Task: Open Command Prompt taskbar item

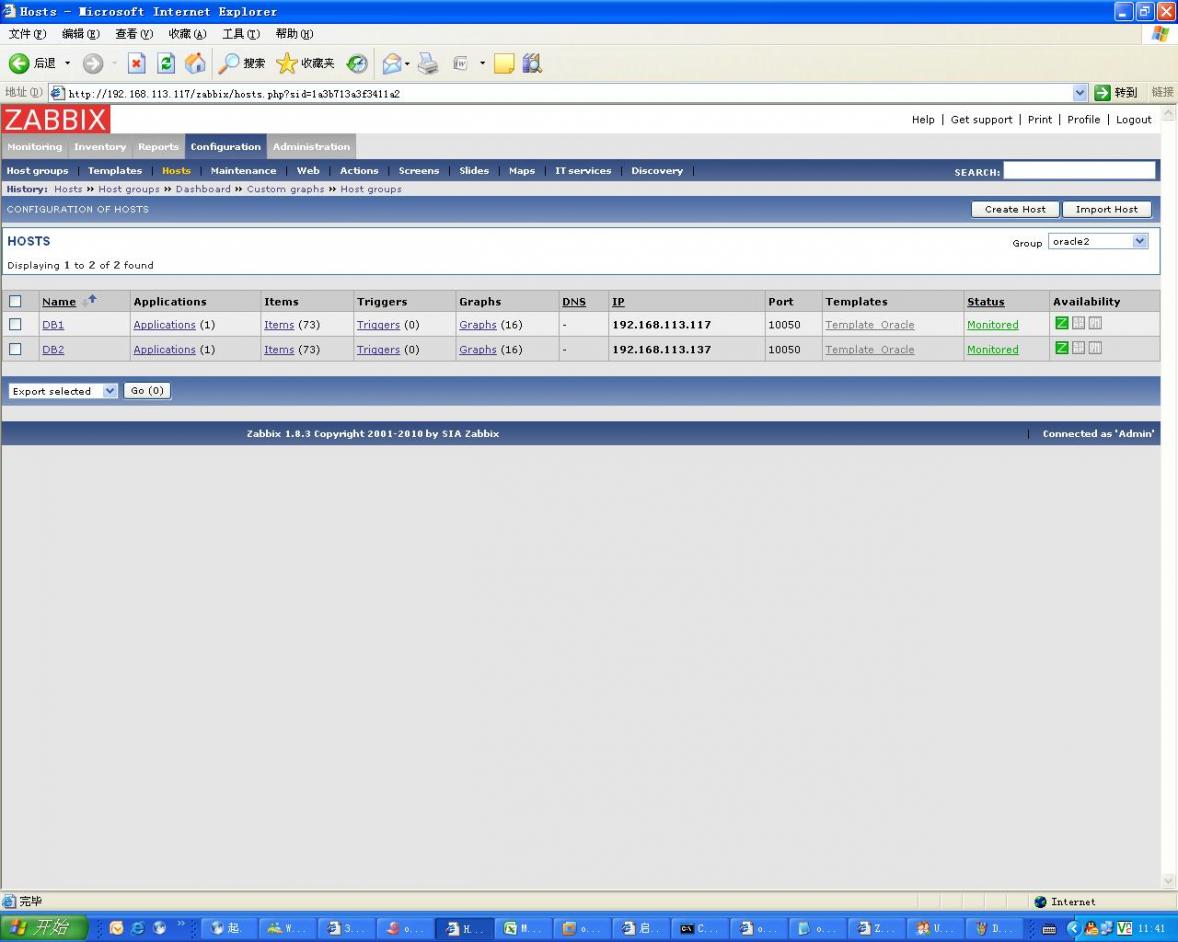Action: tap(699, 928)
